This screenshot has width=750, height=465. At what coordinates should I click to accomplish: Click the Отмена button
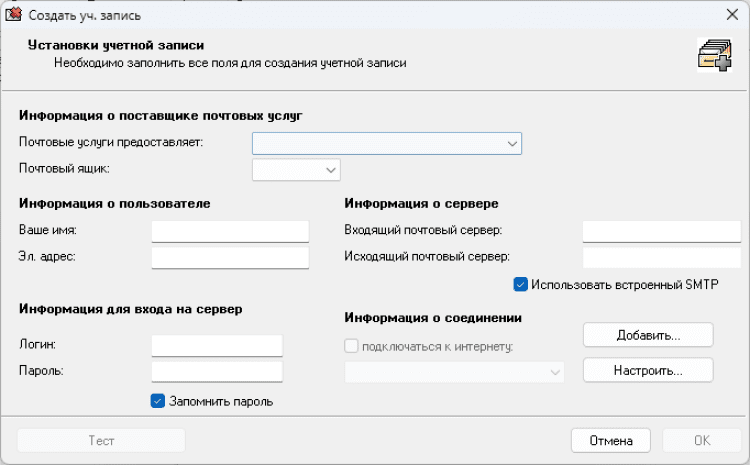[x=610, y=440]
